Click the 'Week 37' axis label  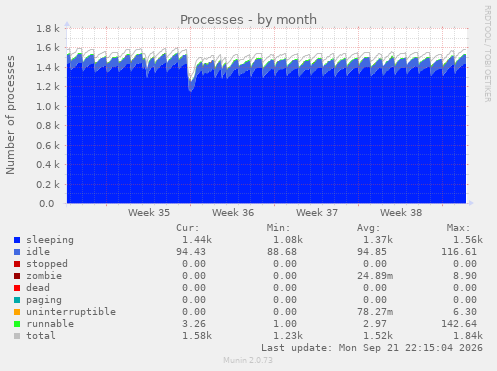point(317,213)
